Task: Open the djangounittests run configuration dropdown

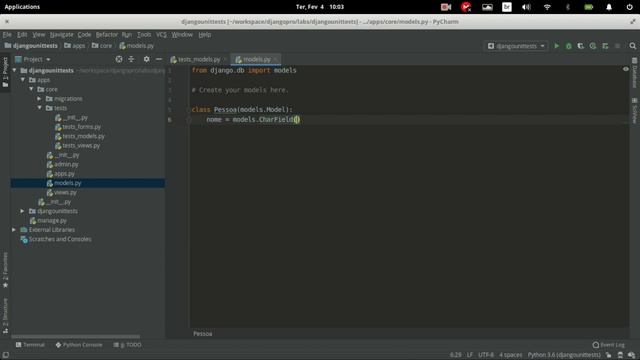Action: tap(516, 46)
